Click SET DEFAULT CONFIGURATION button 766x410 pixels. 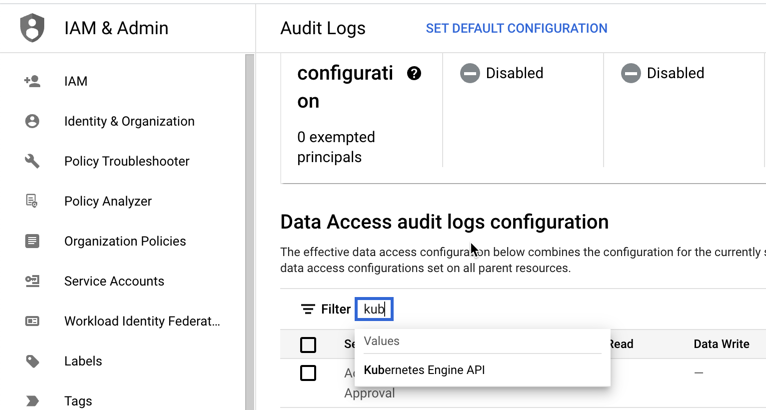(x=516, y=28)
